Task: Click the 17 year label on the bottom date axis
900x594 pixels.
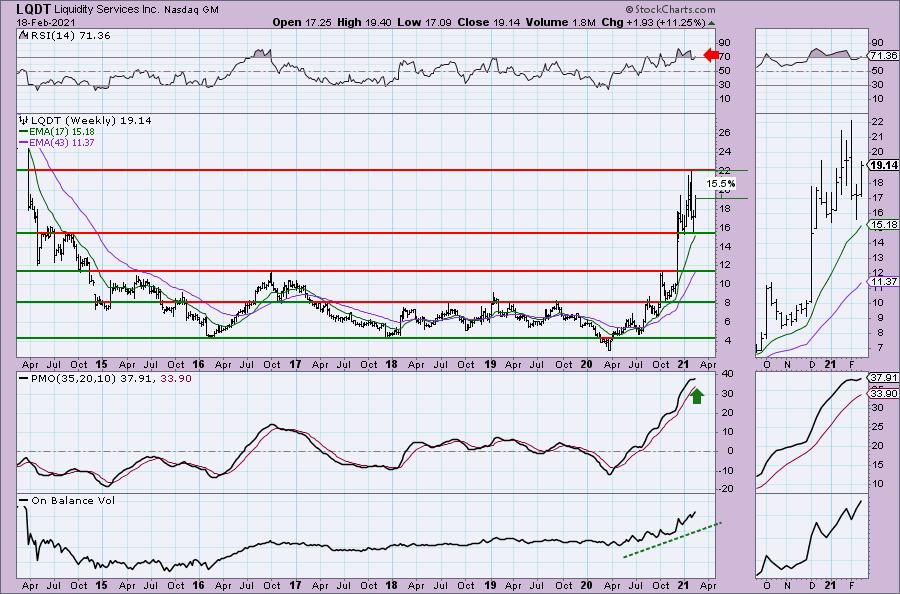Action: coord(294,585)
